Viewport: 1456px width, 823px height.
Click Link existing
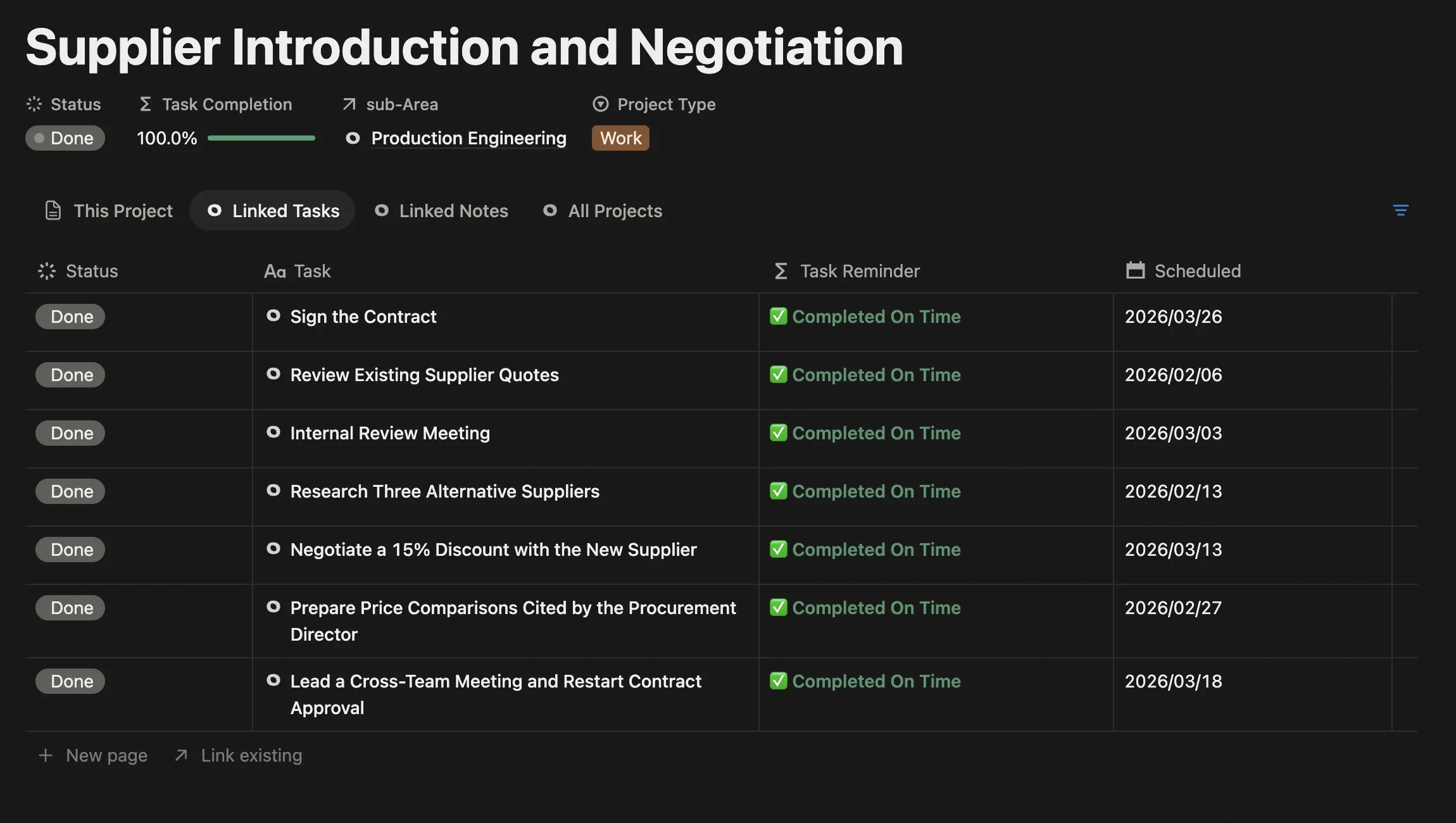[239, 755]
